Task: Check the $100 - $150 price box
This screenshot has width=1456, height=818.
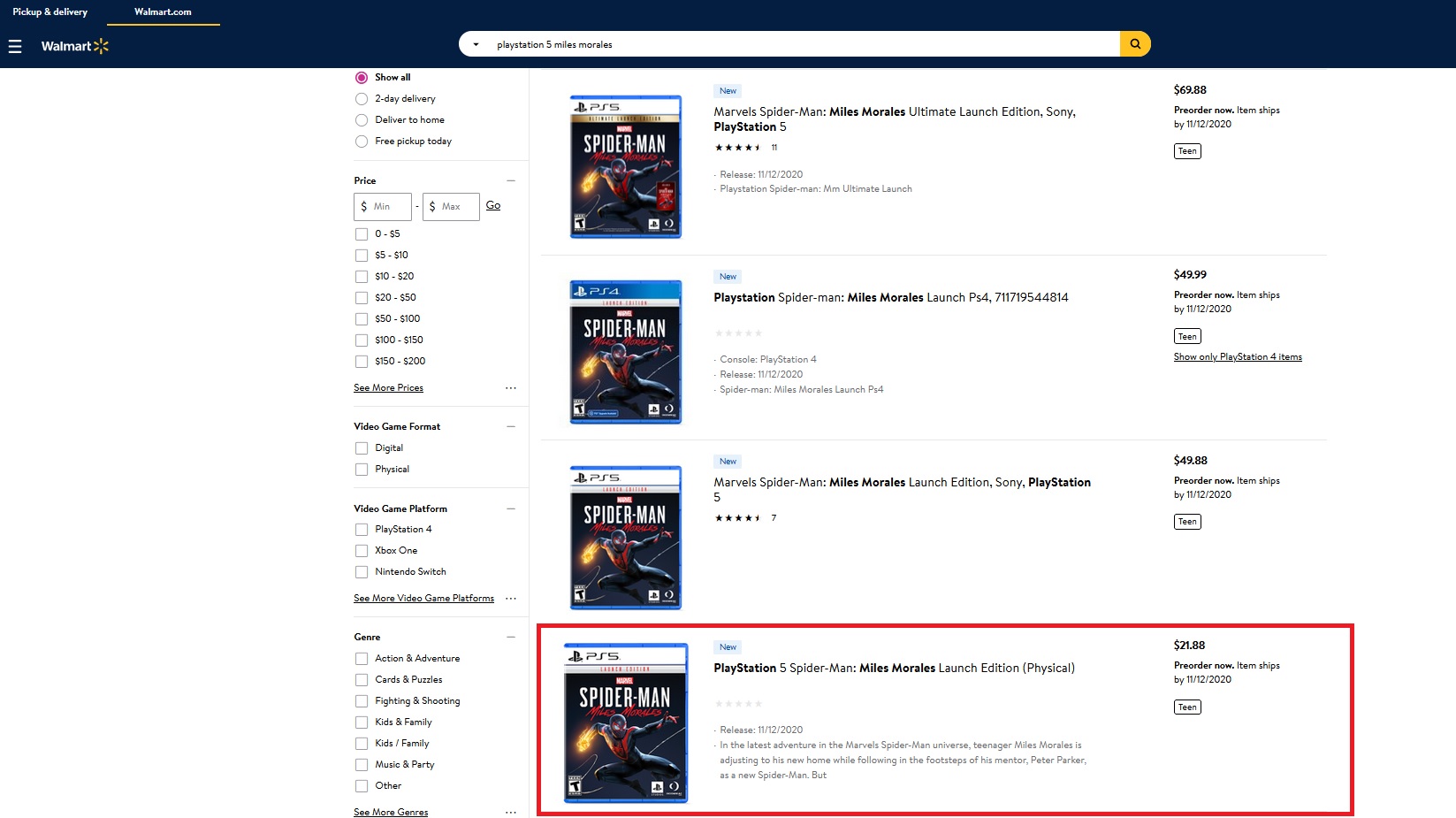Action: 362,340
